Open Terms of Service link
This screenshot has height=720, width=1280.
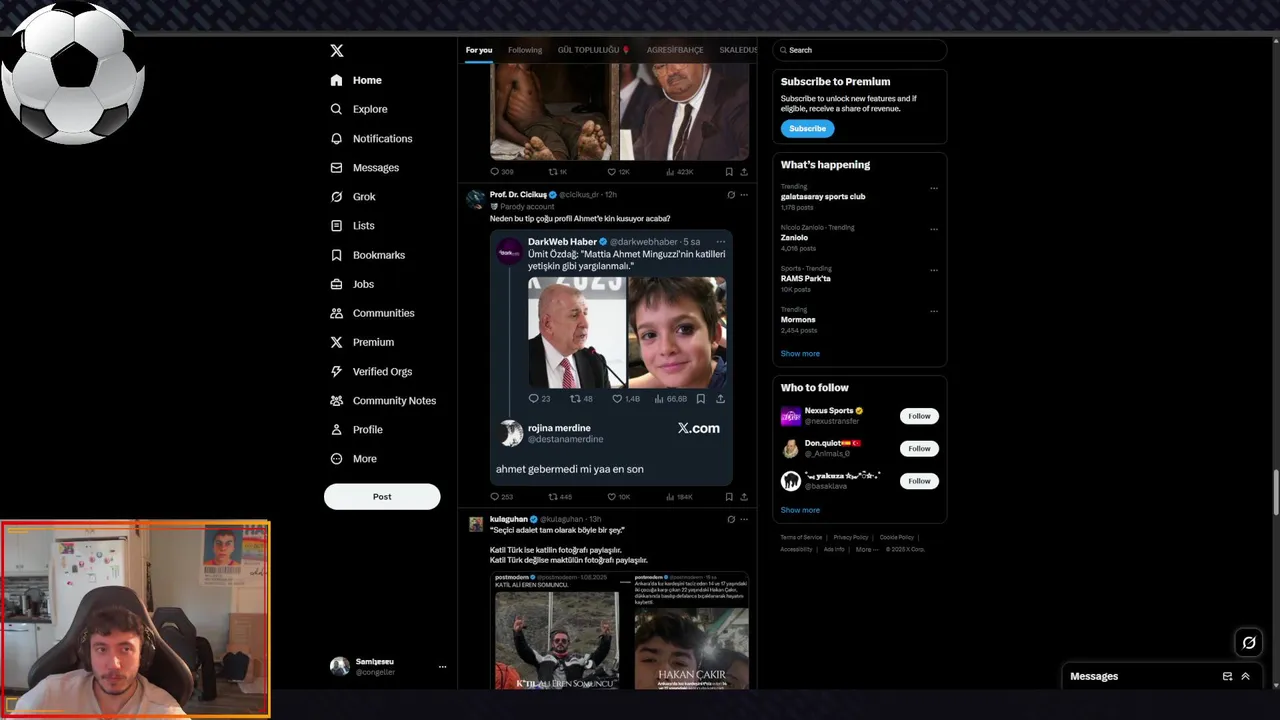click(801, 537)
